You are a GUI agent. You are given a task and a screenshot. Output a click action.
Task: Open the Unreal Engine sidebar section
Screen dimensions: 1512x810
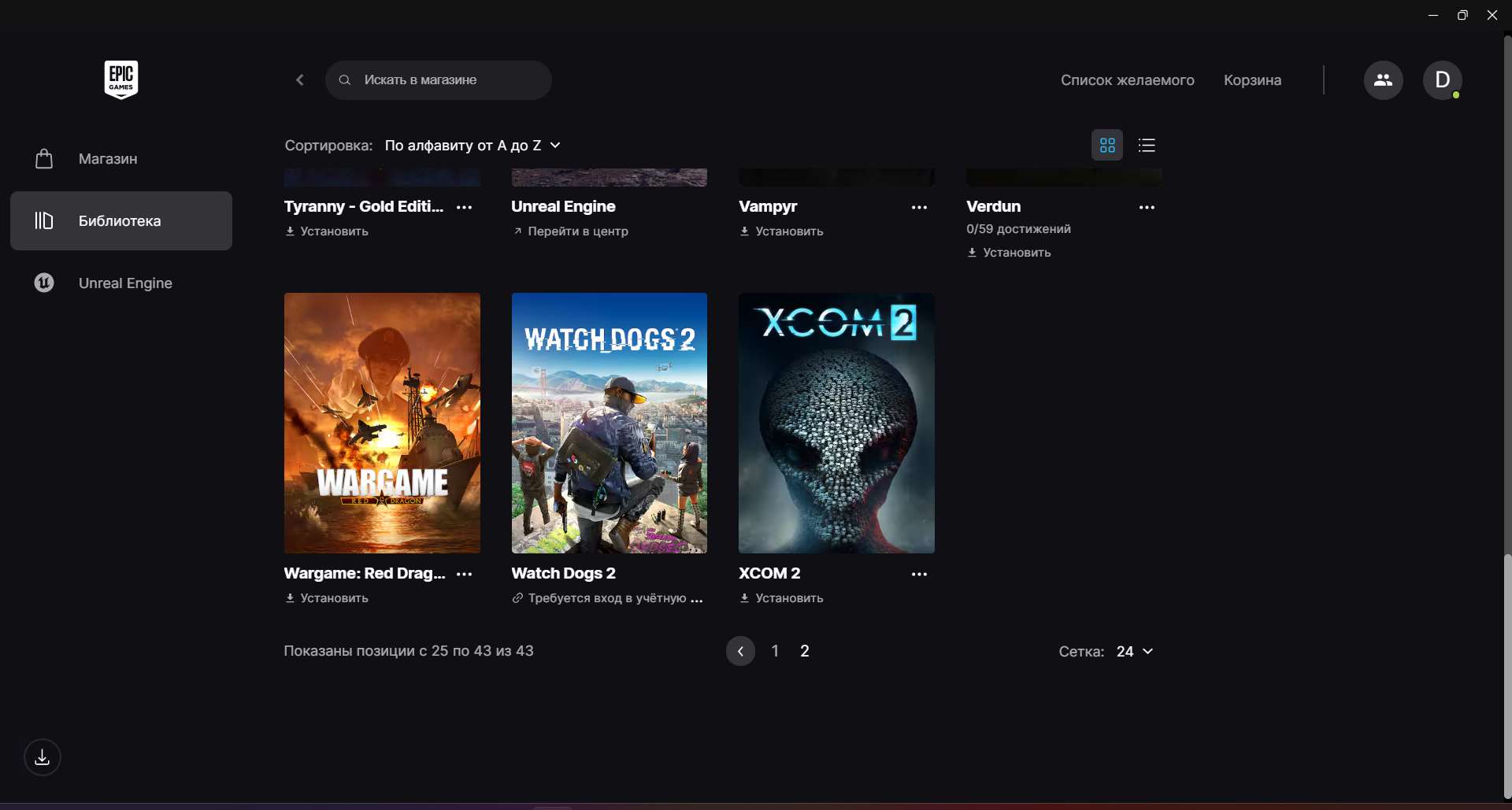coord(125,283)
